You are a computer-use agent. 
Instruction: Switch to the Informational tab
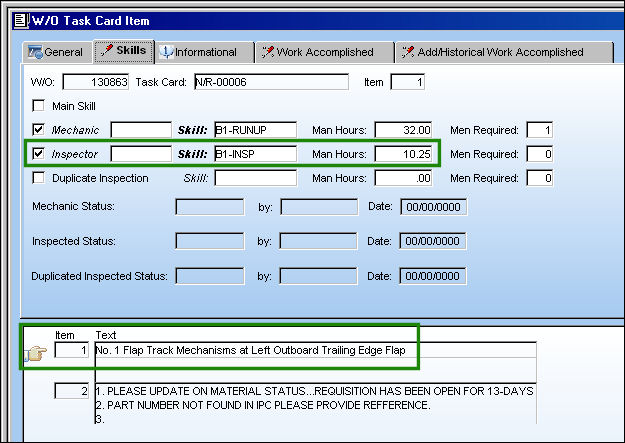[204, 52]
